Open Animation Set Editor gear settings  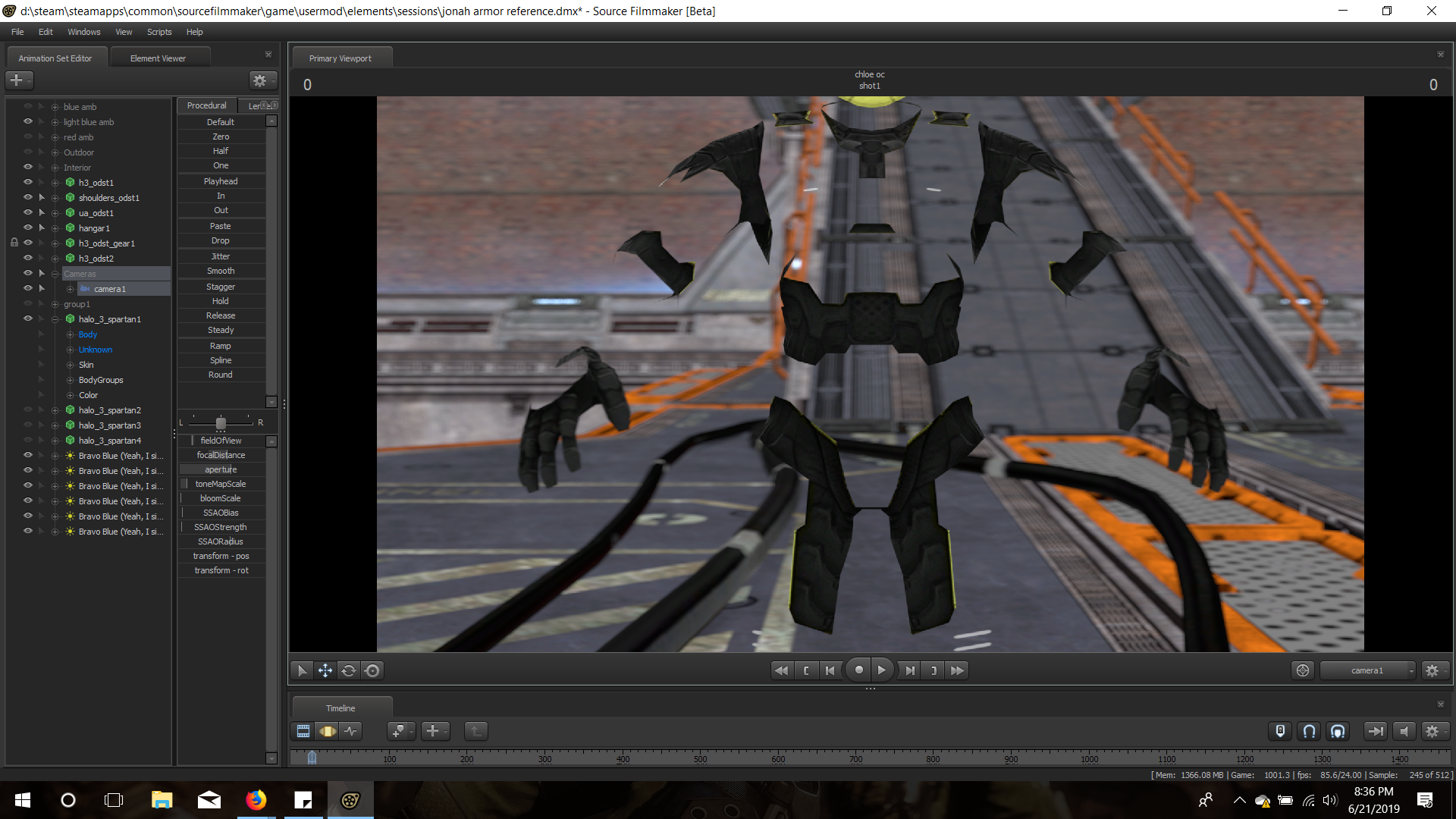(260, 80)
